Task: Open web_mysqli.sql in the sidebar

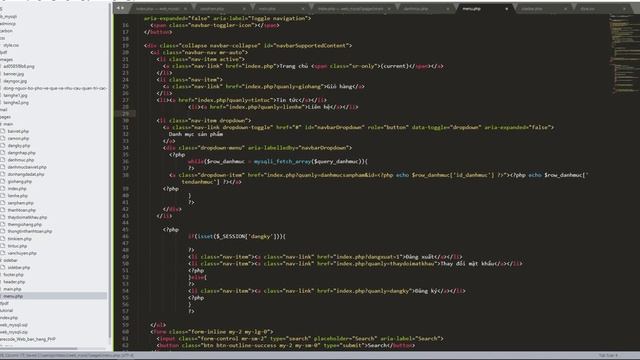Action: pos(14,325)
